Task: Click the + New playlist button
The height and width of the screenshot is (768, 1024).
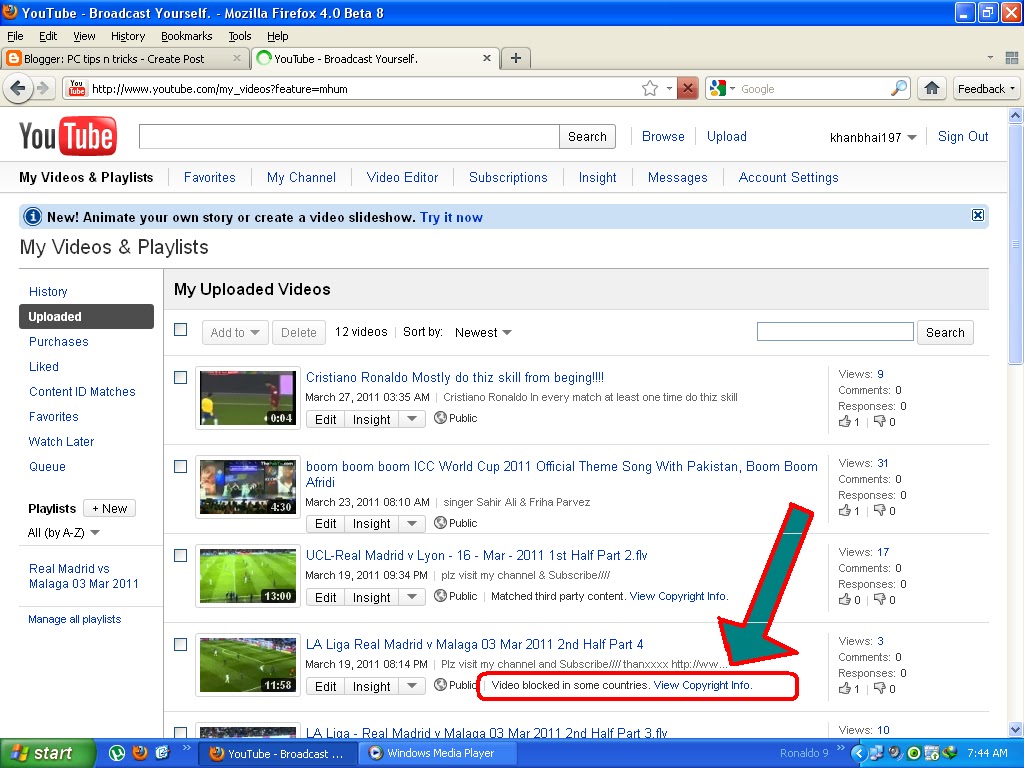Action: point(110,508)
